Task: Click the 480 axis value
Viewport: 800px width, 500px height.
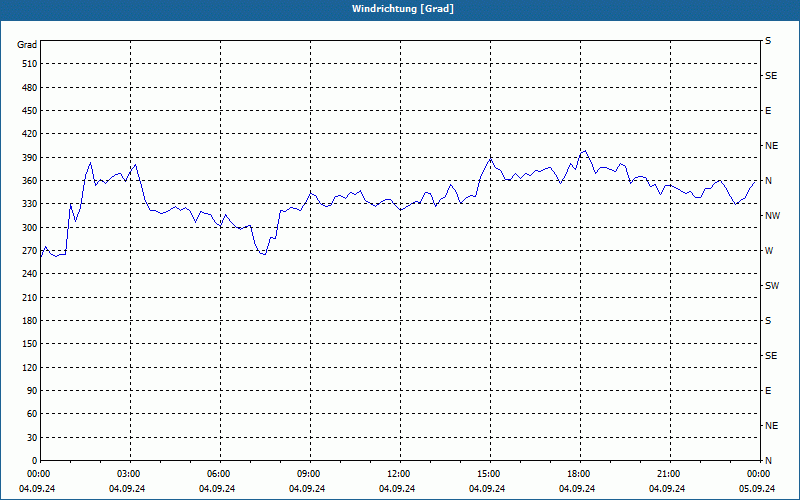Action: 30,88
